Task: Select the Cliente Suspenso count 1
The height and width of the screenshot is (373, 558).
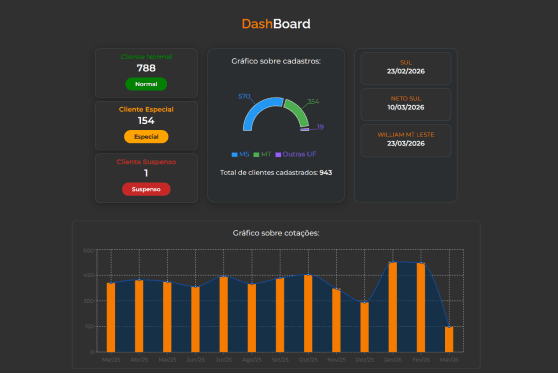Action: click(146, 173)
